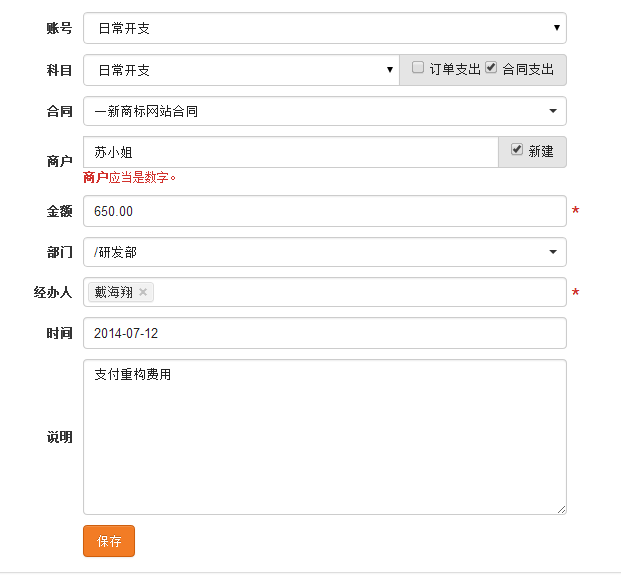
Task: Toggle the 新建 merchant checkbox
Action: 516,150
